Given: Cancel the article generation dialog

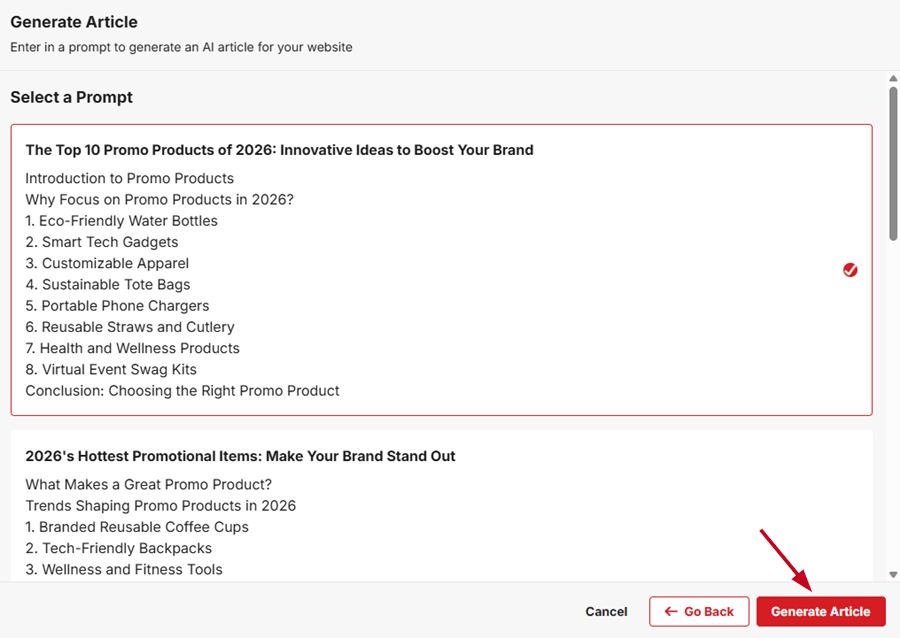Looking at the screenshot, I should (x=606, y=611).
